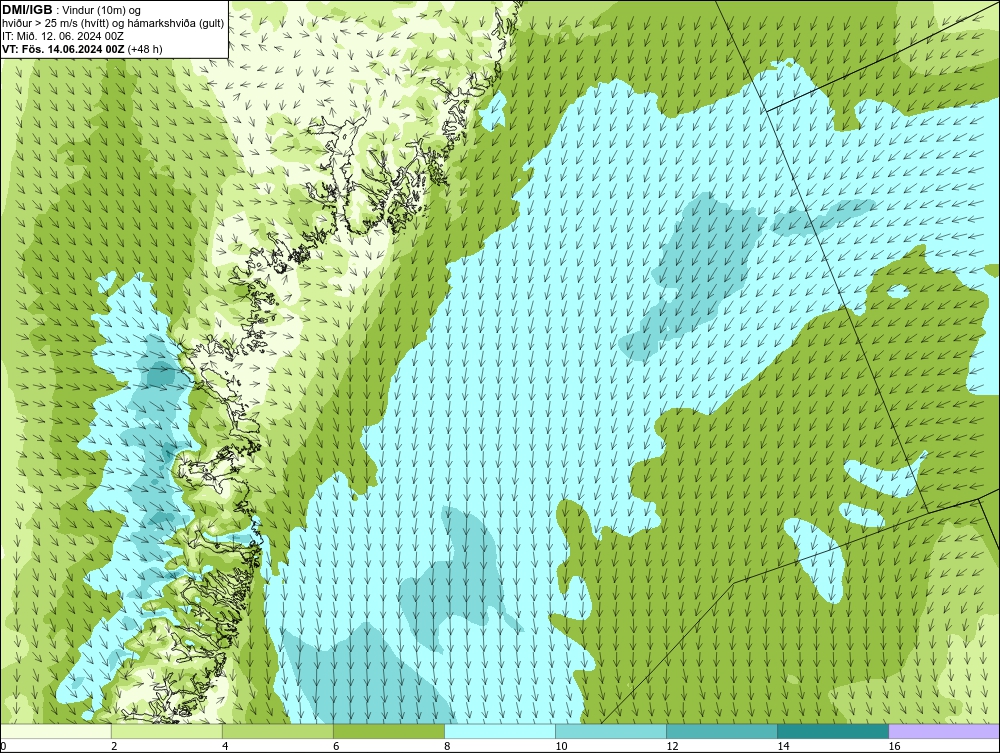Image resolution: width=1000 pixels, height=753 pixels.
Task: Click the 10–12 m/s turquoise swatch
Action: 611,731
